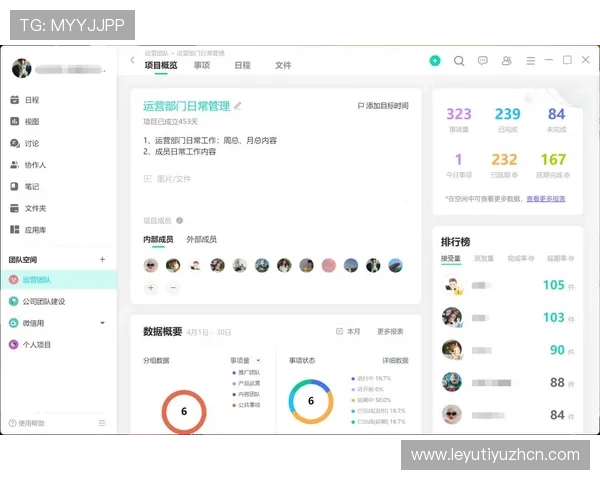Switch to the 项目概览 tab

click(x=161, y=65)
